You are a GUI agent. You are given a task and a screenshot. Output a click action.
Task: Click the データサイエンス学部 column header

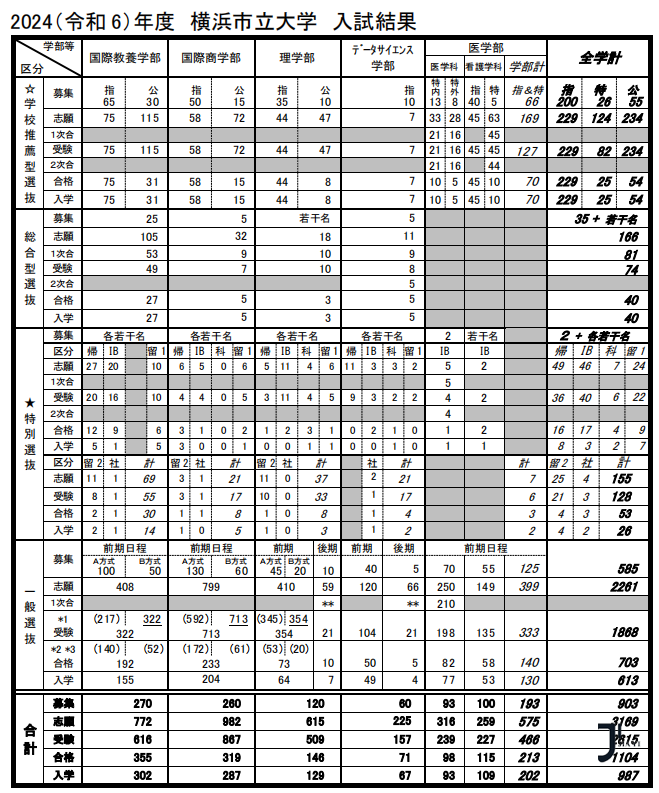(x=382, y=58)
